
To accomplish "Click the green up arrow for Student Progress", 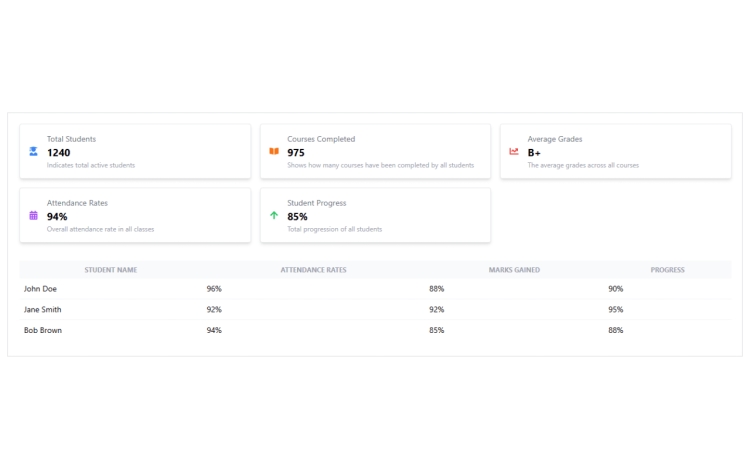I will [x=274, y=216].
